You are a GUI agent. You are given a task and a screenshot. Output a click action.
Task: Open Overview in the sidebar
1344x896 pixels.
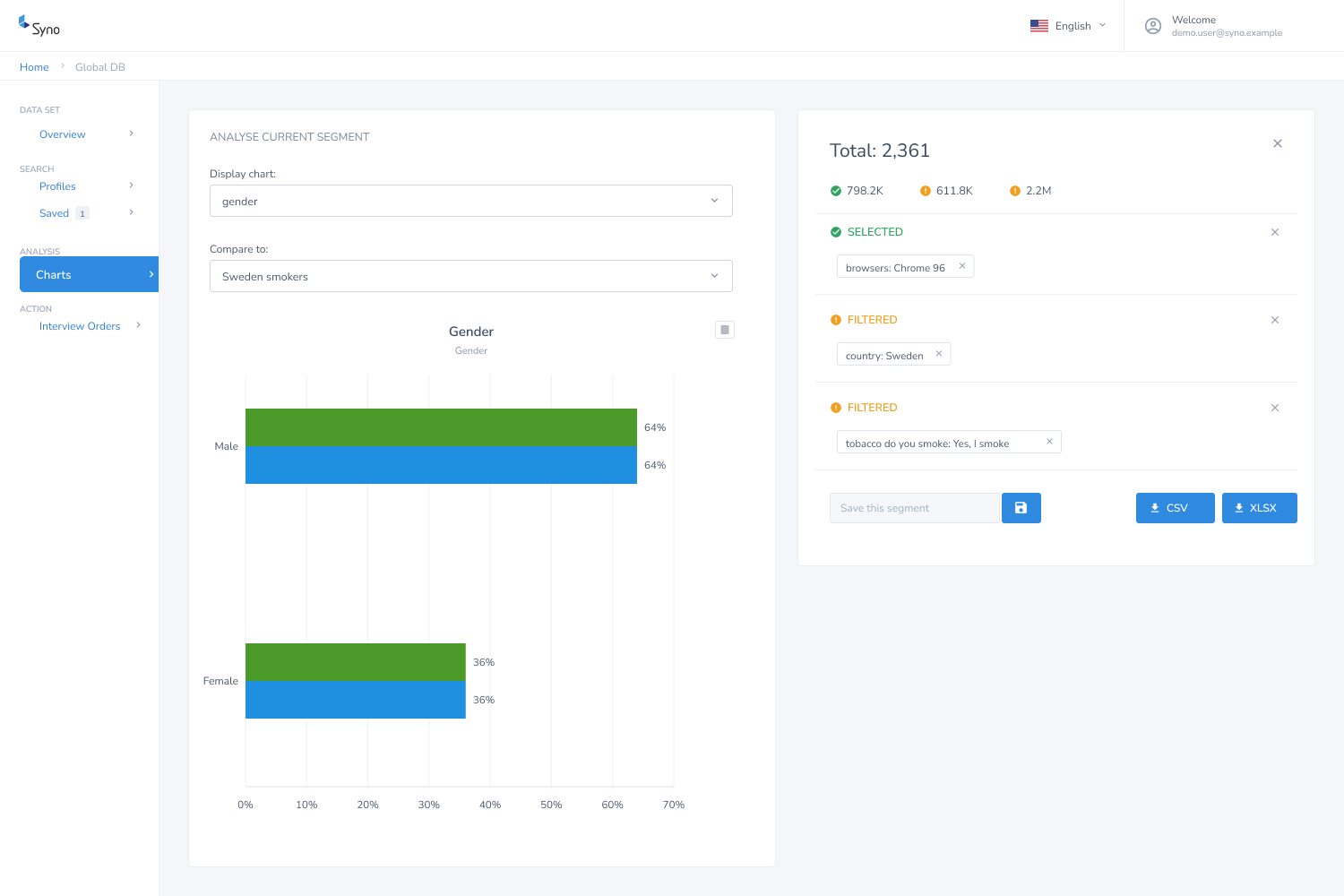pos(63,134)
